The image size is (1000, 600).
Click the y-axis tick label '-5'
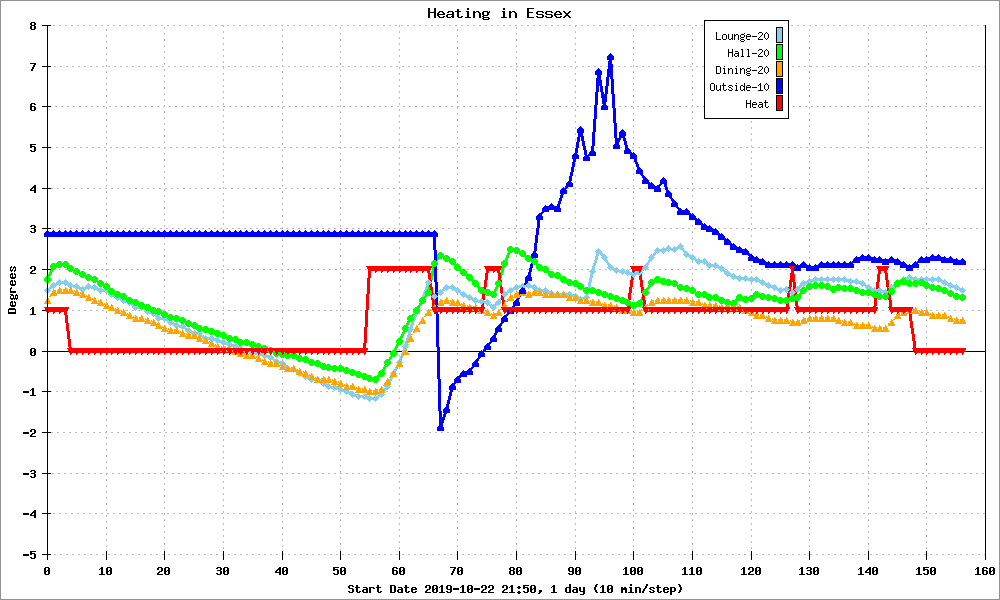click(x=29, y=555)
